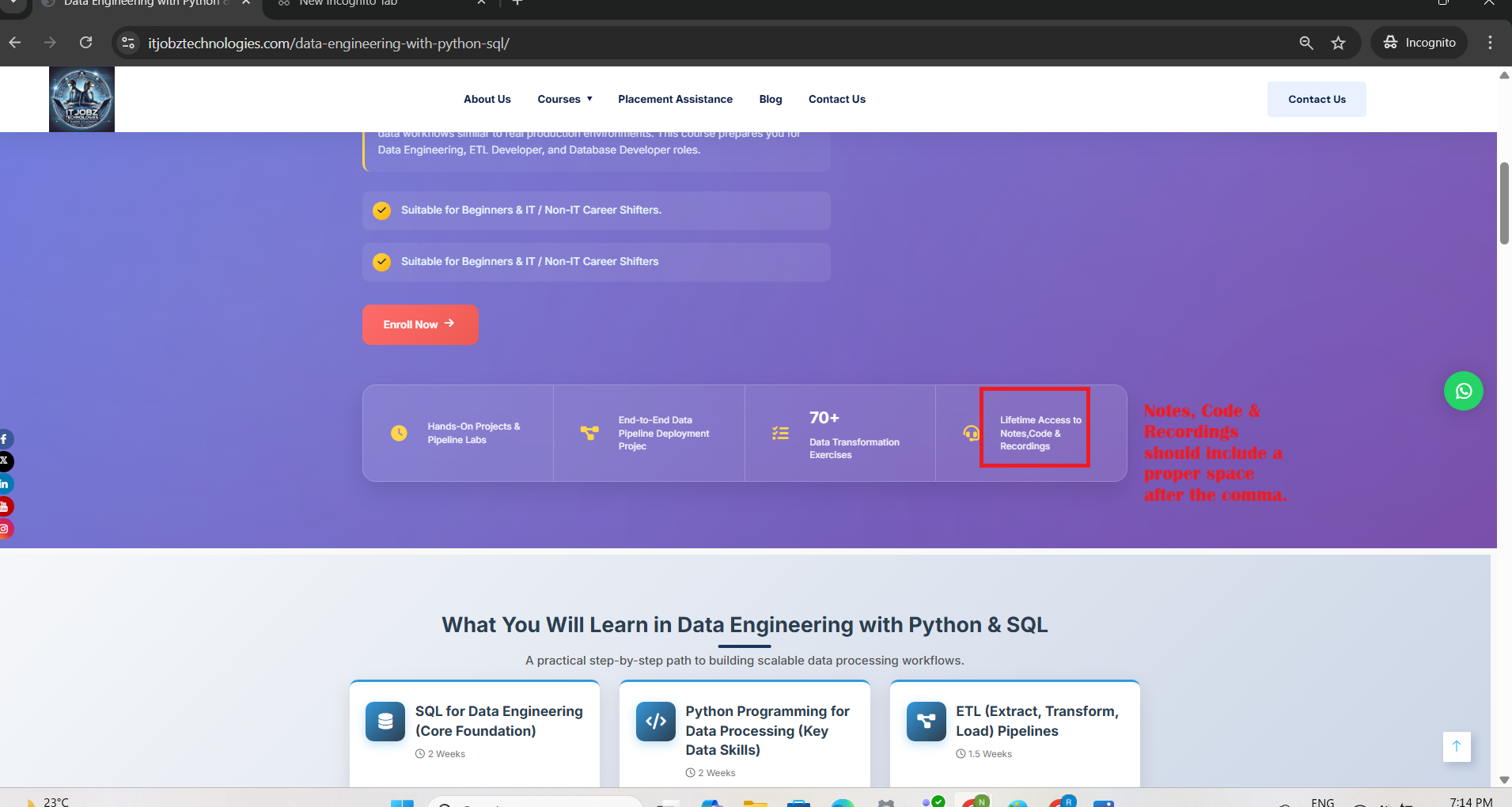The height and width of the screenshot is (807, 1512).
Task: Click the floating WhatsApp chat icon
Action: pyautogui.click(x=1463, y=392)
